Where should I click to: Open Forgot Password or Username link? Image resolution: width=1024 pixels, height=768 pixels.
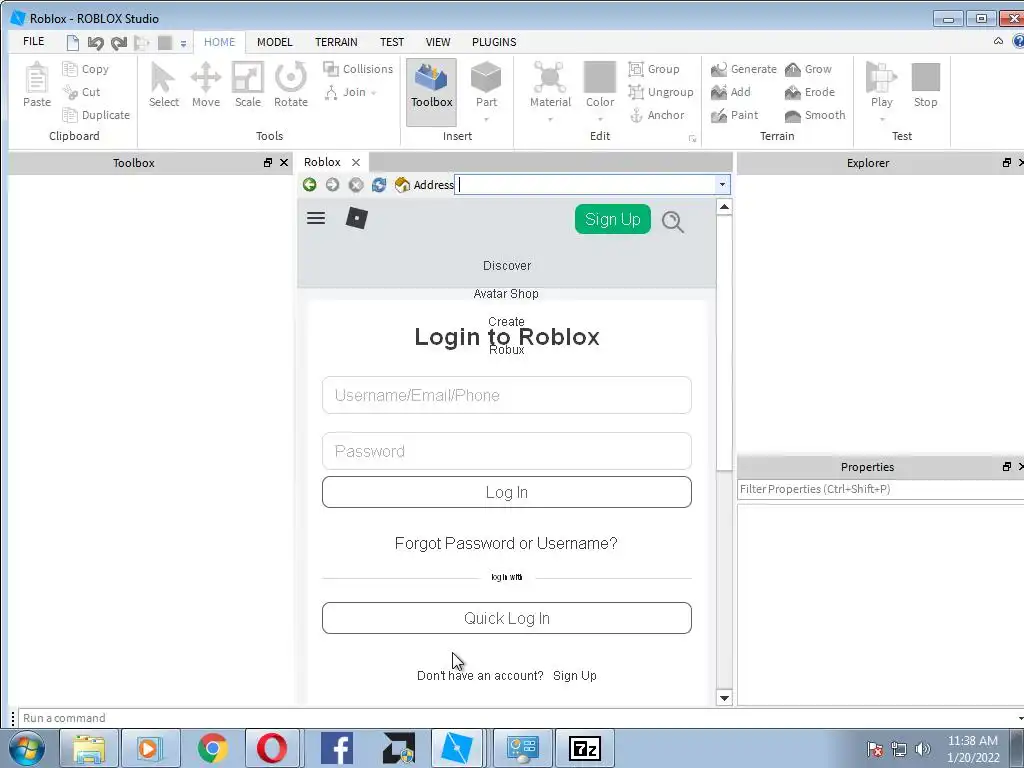[x=506, y=543]
